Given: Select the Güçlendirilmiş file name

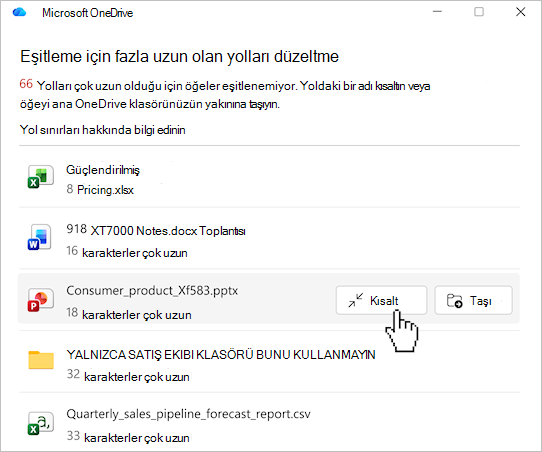Looking at the screenshot, I should coord(103,170).
